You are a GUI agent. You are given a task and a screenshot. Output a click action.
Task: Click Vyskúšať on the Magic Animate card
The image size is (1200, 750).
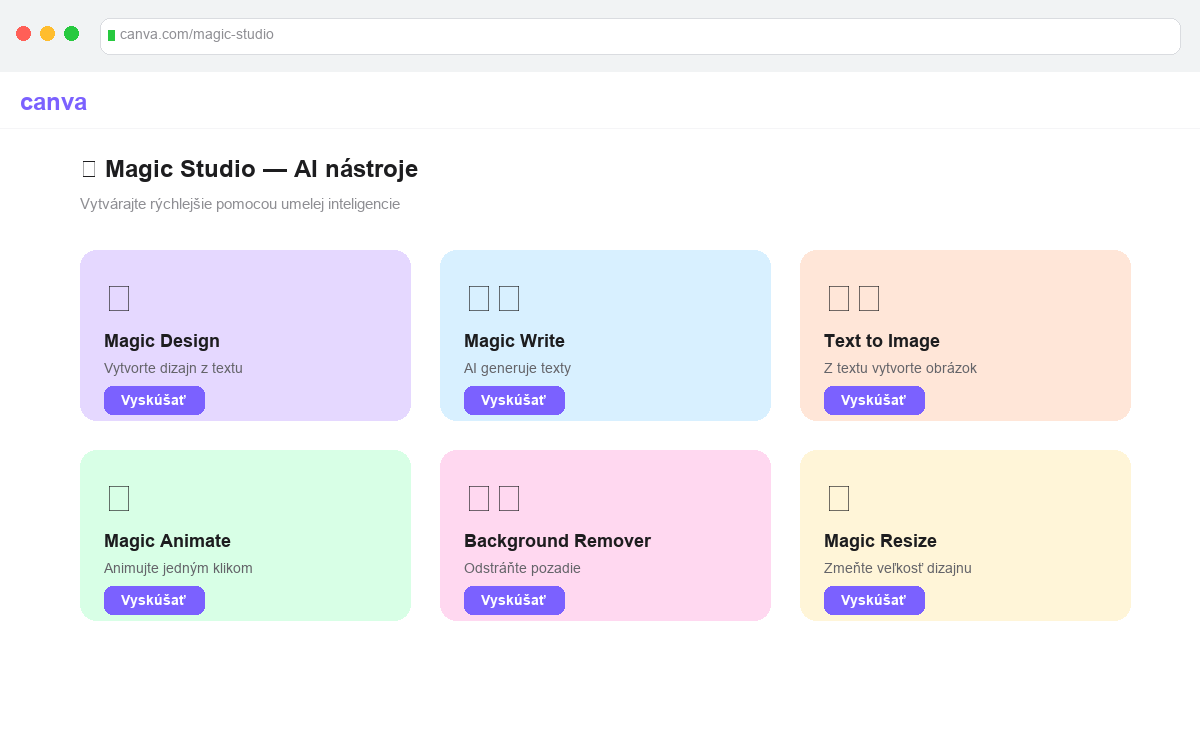pyautogui.click(x=154, y=600)
